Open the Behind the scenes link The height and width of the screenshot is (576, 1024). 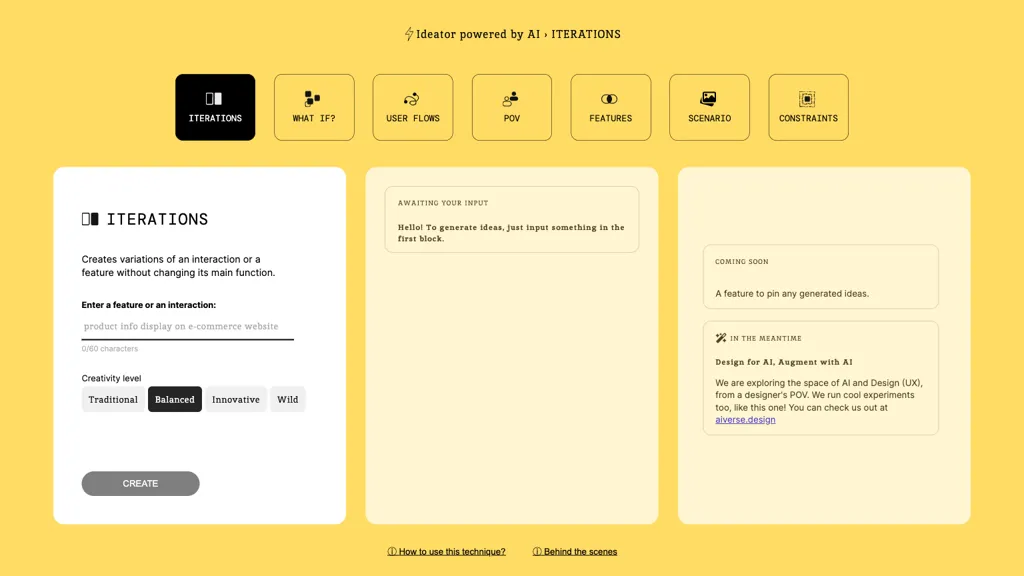575,551
